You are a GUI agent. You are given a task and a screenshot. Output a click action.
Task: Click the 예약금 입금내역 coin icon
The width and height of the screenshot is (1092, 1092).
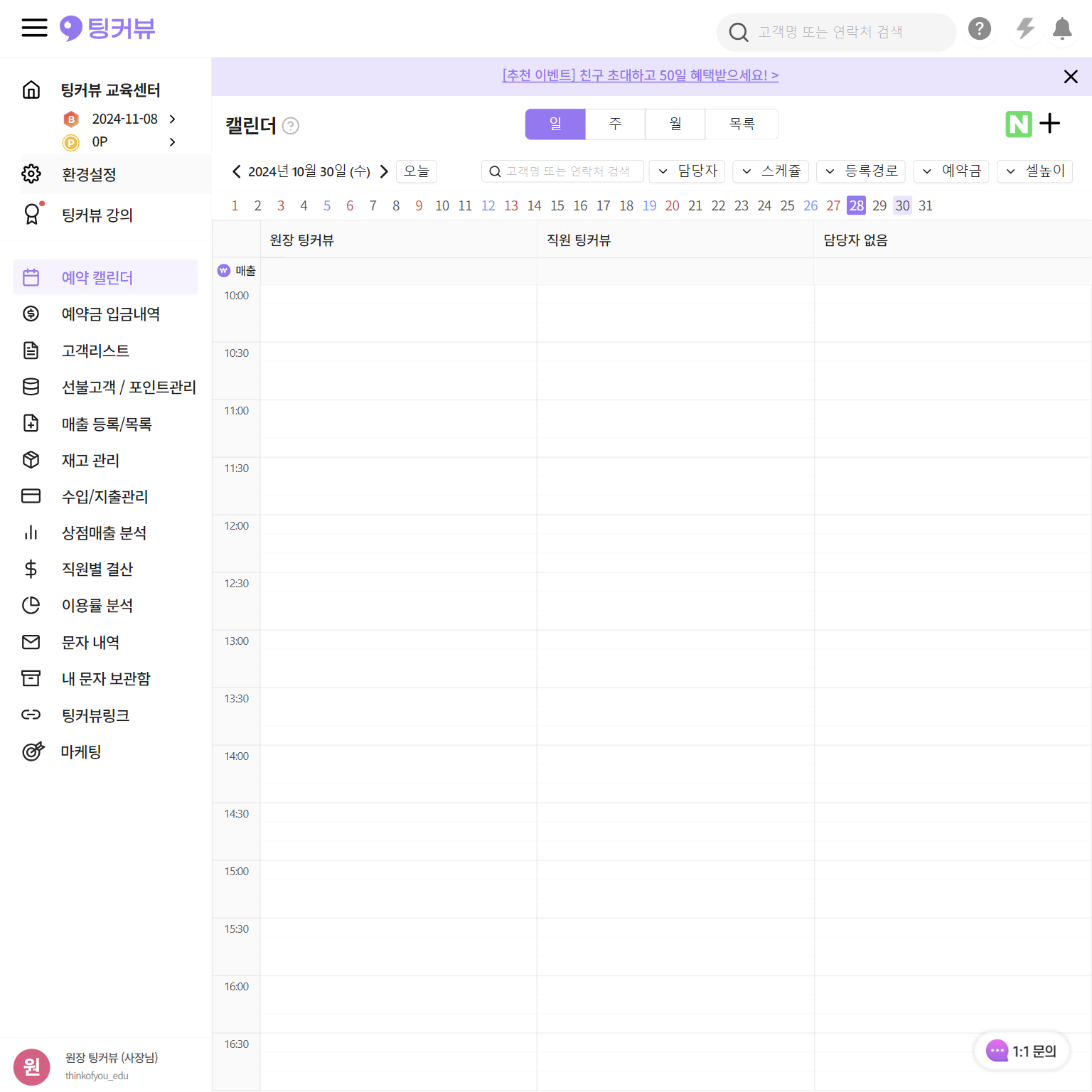coord(31,314)
